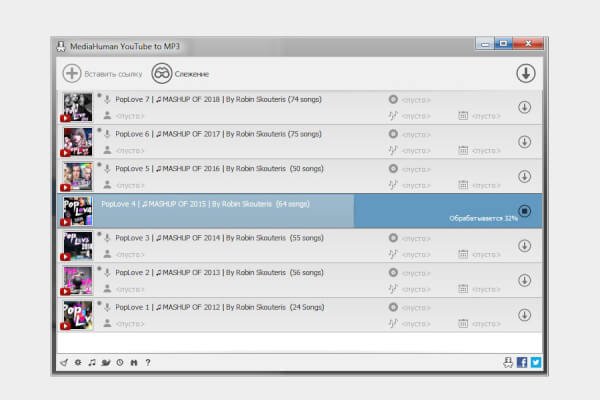600x400 pixels.
Task: Click the broom clear-list icon in status bar
Action: point(64,362)
